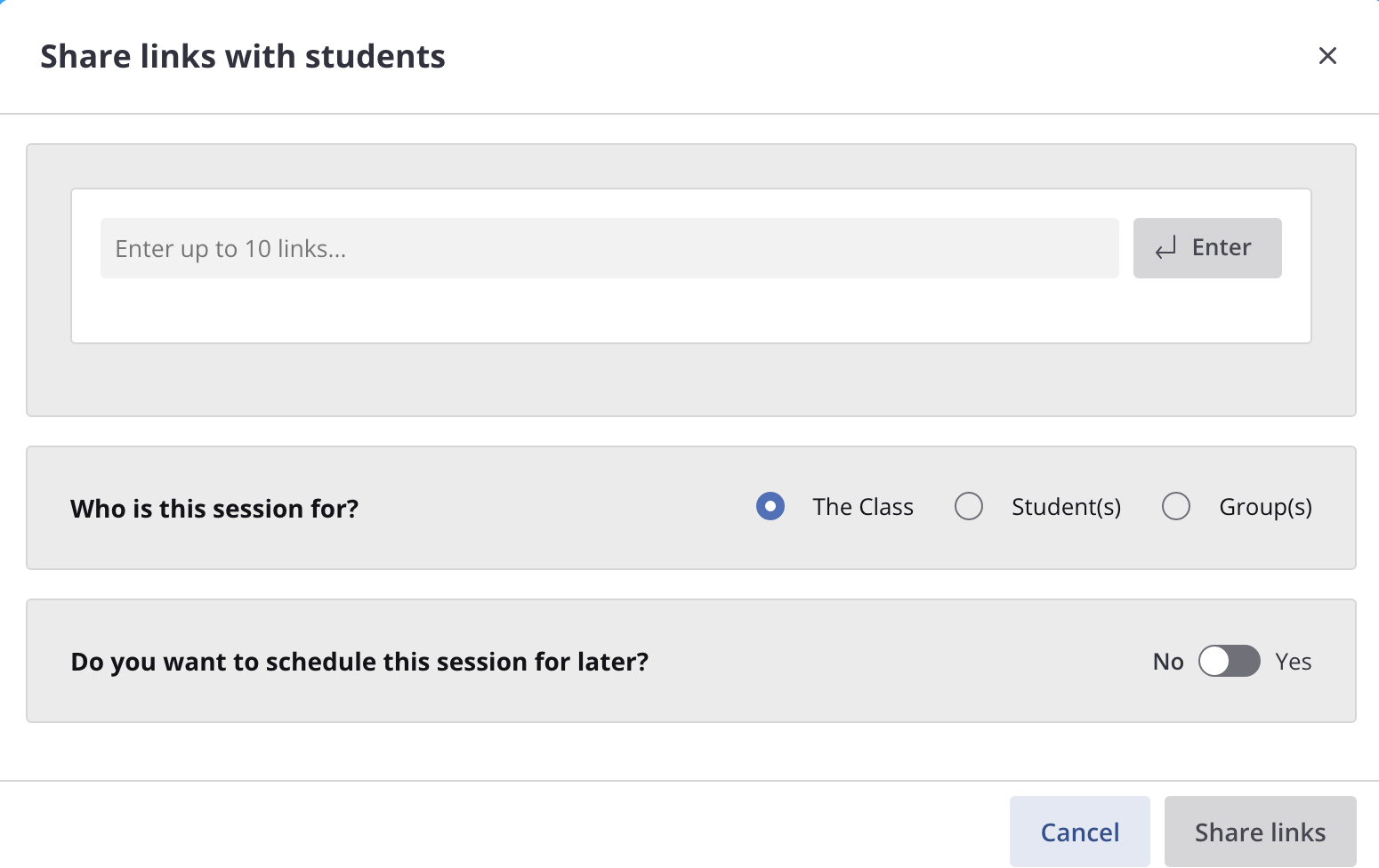Cancel sharing links with students
The width and height of the screenshot is (1379, 868).
[1079, 831]
